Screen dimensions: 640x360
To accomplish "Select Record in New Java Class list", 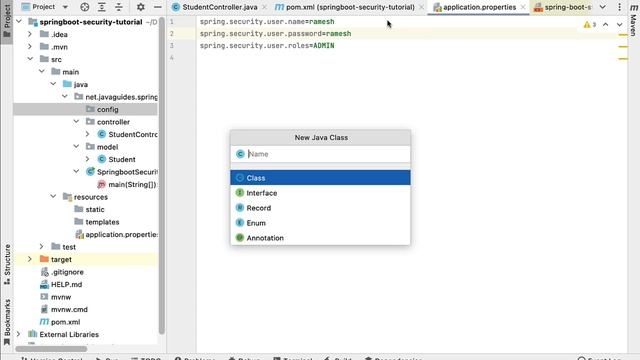I will 320,208.
